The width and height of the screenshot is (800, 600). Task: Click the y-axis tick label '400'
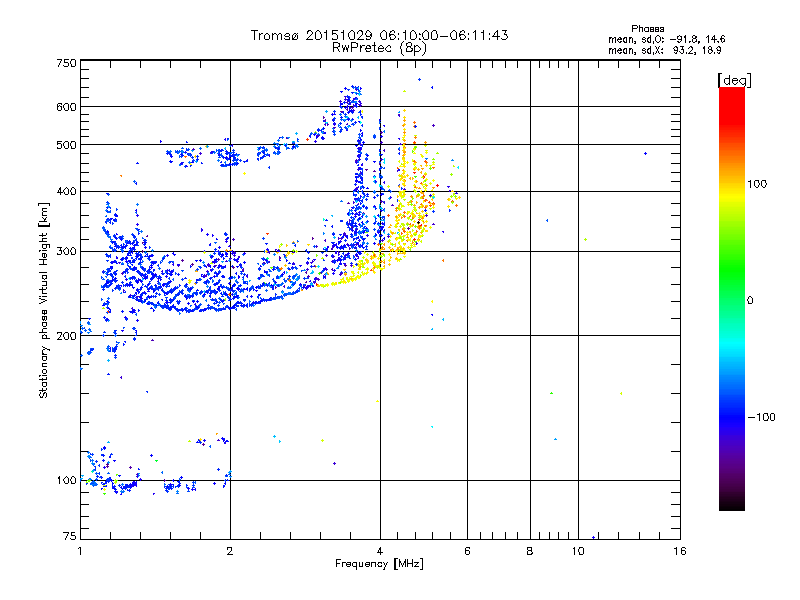(x=66, y=191)
